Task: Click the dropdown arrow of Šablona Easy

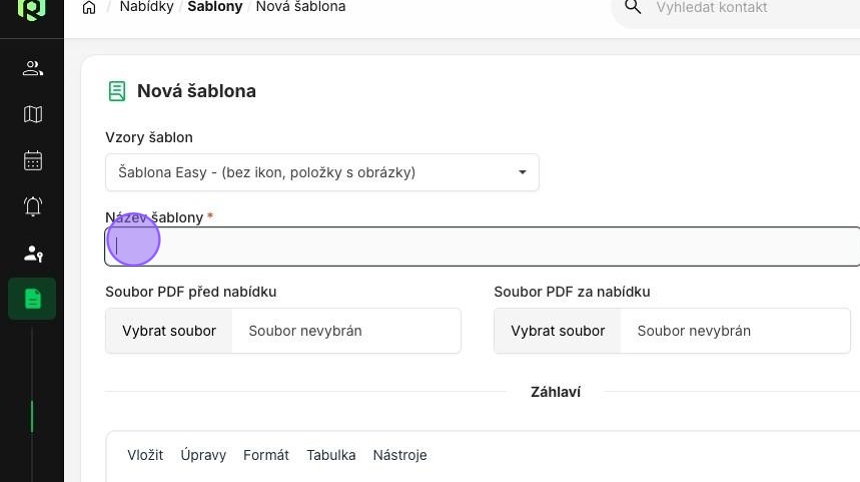Action: click(x=522, y=172)
